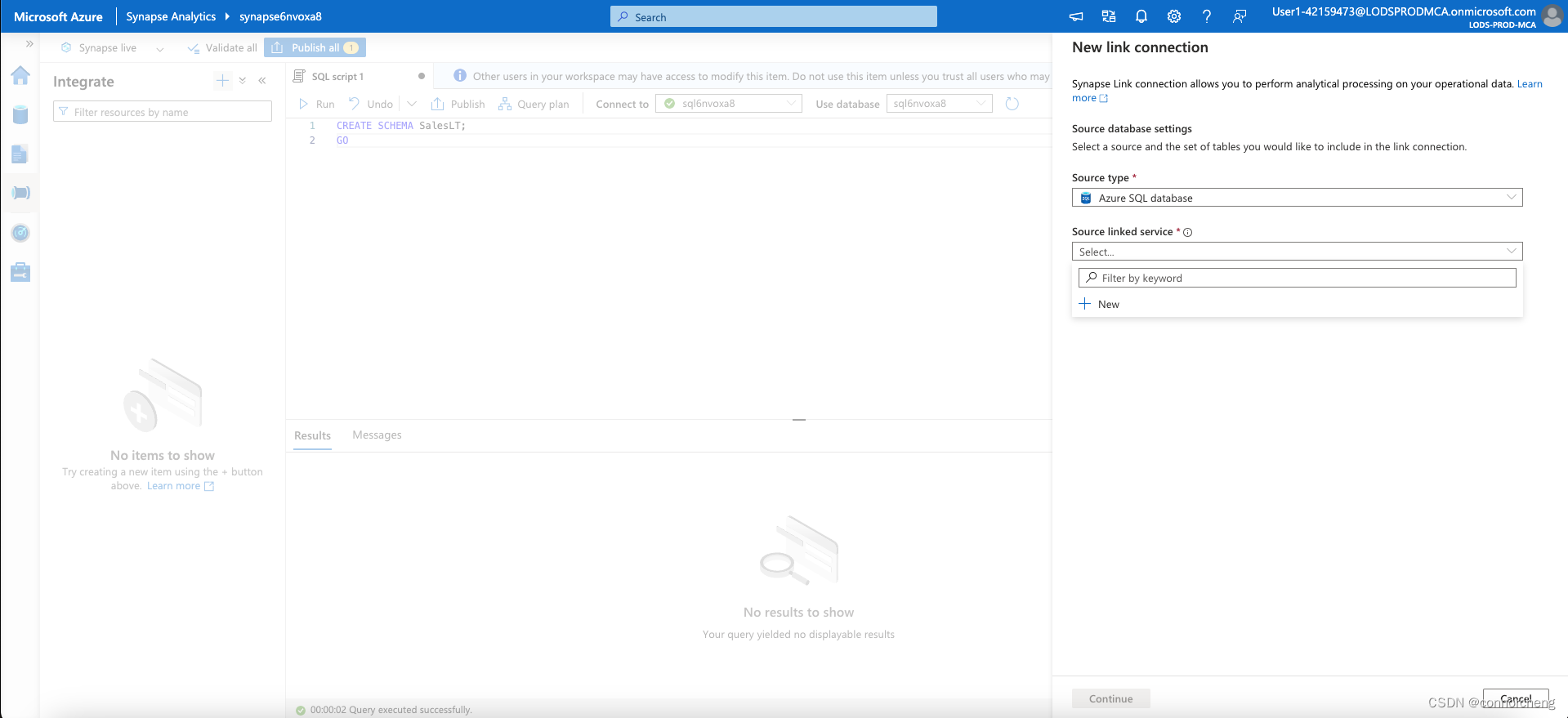Click the Continue button
Screen dimensions: 1568x718
pos(1111,698)
